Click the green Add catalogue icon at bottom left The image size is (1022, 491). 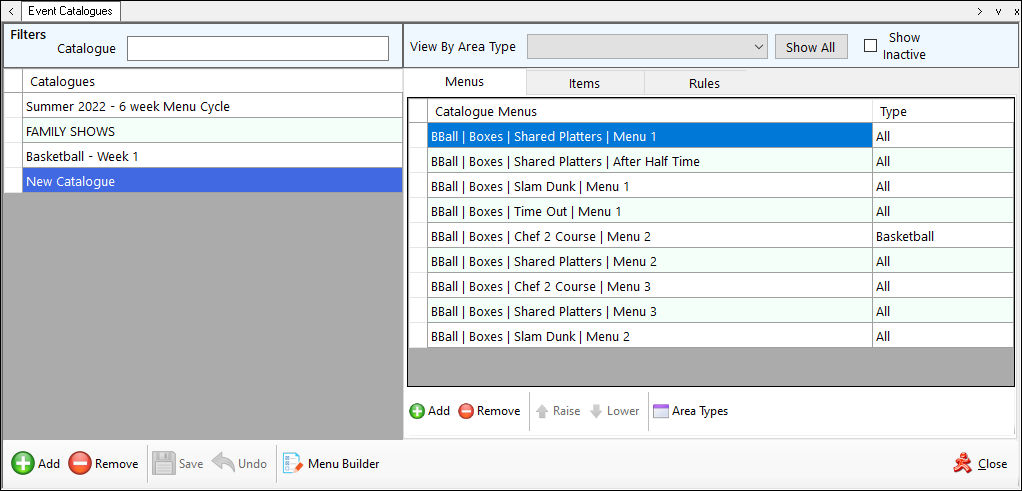[22, 464]
